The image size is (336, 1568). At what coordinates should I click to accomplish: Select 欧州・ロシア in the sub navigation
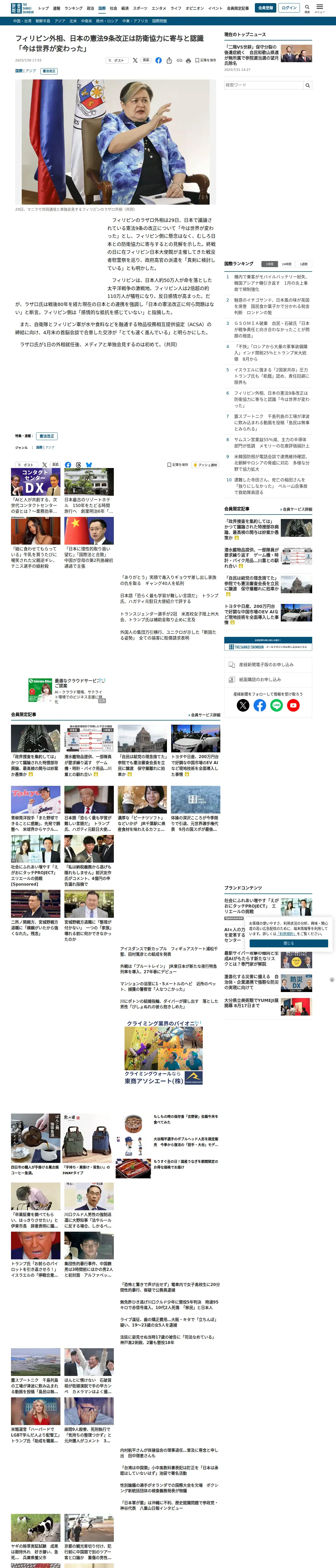click(x=107, y=21)
